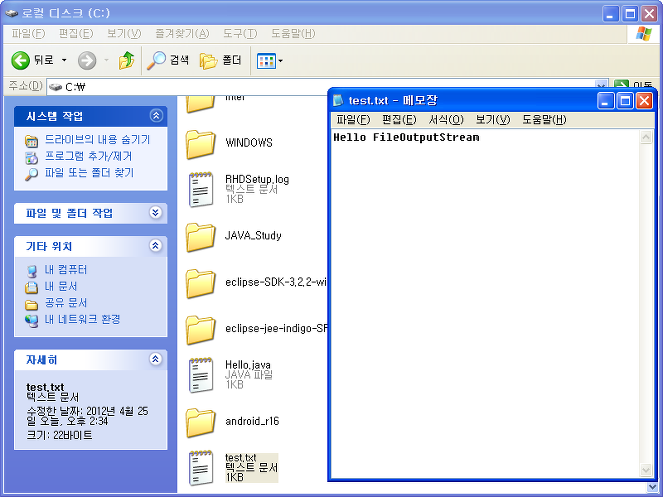Open Notepad 보기(V) menu
Viewport: 663px width, 497px height.
[x=493, y=120]
